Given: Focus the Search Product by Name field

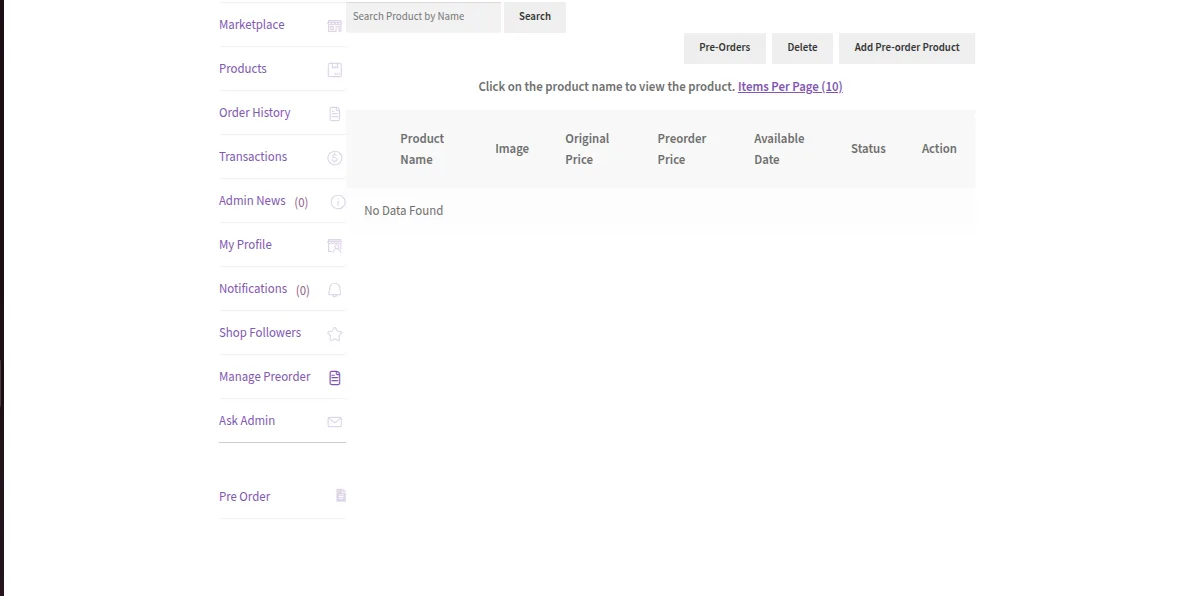Looking at the screenshot, I should tap(423, 17).
